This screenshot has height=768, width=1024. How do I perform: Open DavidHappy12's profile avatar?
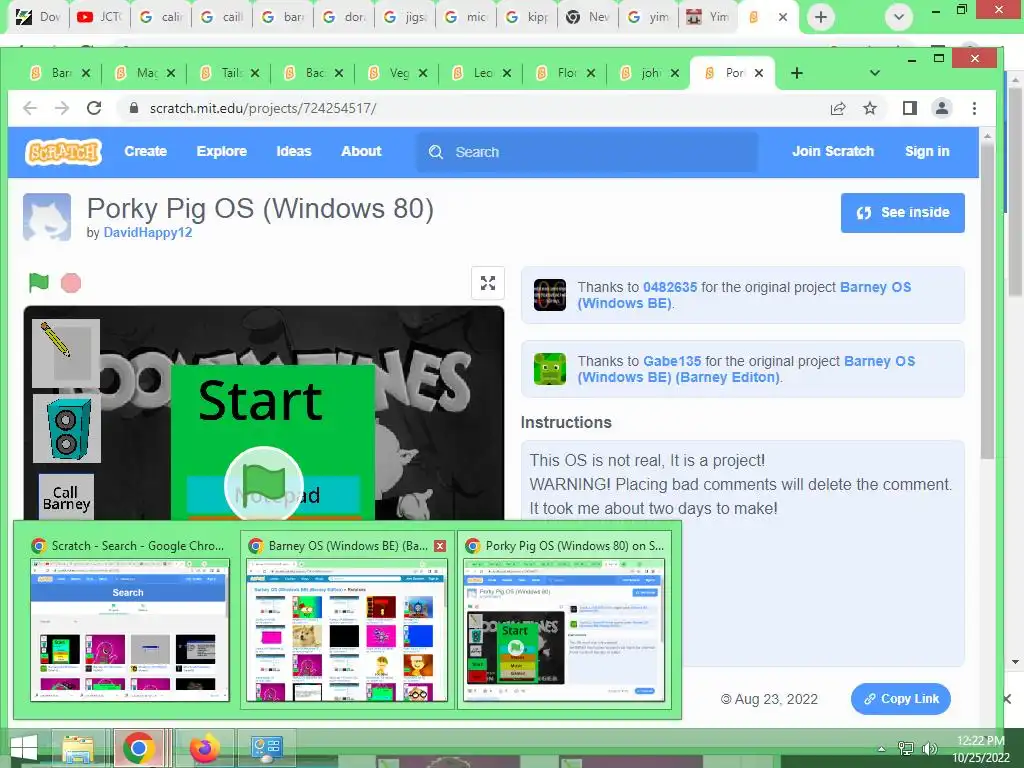coord(47,217)
